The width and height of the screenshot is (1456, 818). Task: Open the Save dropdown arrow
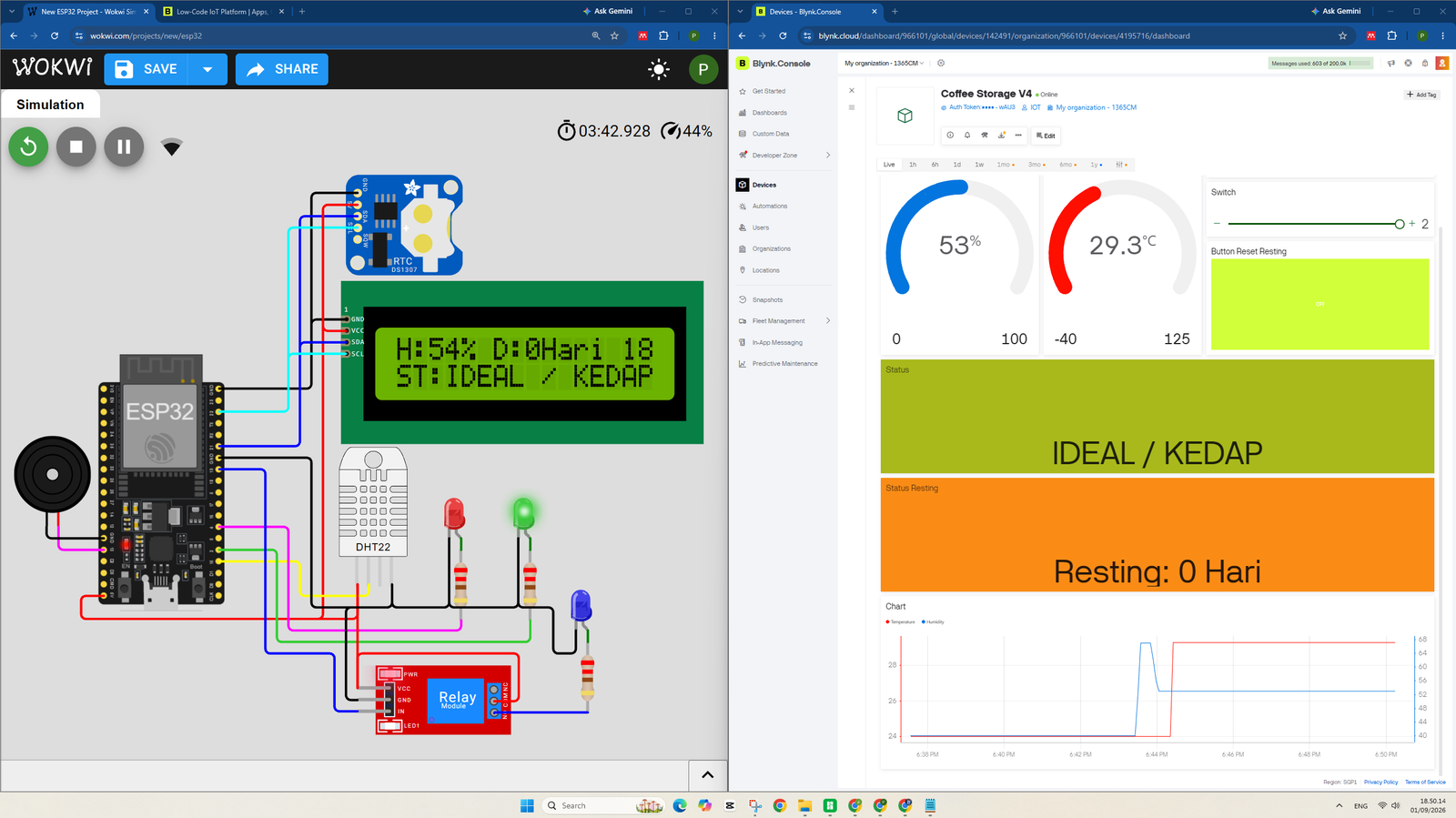click(x=207, y=69)
